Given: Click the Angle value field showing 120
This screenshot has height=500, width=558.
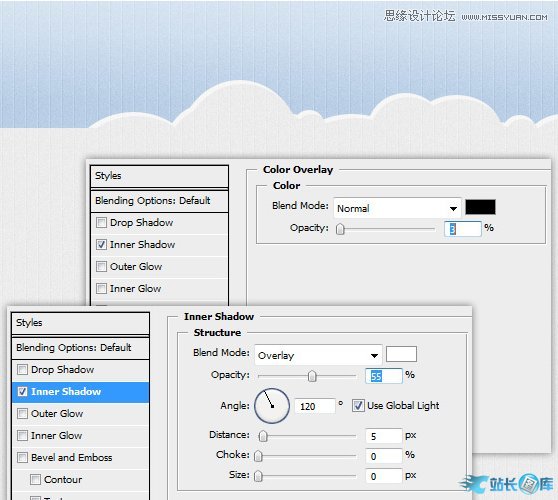Looking at the screenshot, I should [x=315, y=406].
